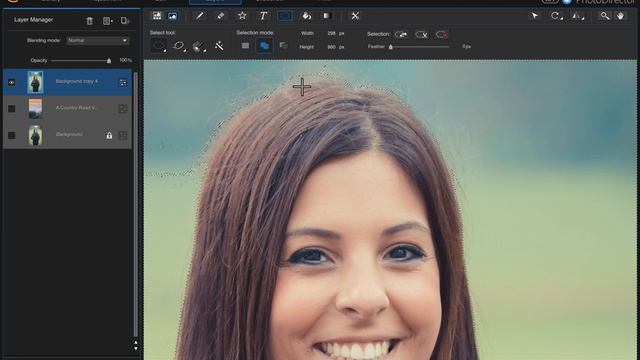Open the Flip tool options
The width and height of the screenshot is (640, 360).
[x=578, y=16]
